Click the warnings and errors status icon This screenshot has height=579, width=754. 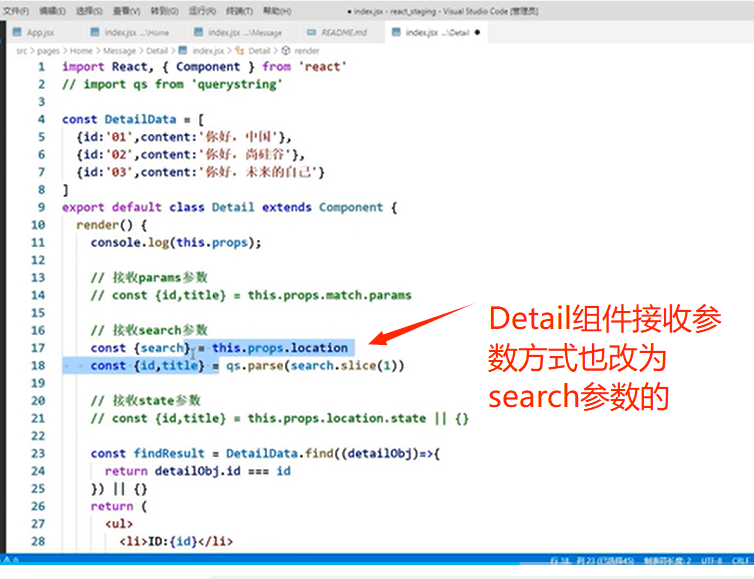[11, 560]
